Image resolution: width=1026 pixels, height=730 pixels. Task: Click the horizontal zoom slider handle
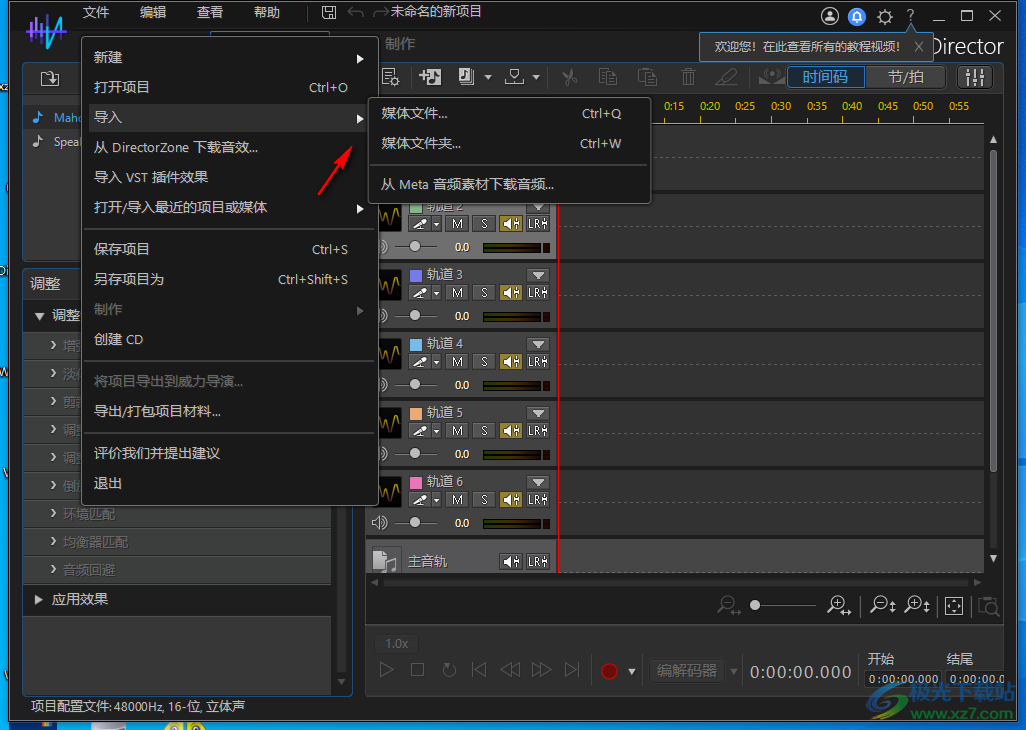point(755,605)
